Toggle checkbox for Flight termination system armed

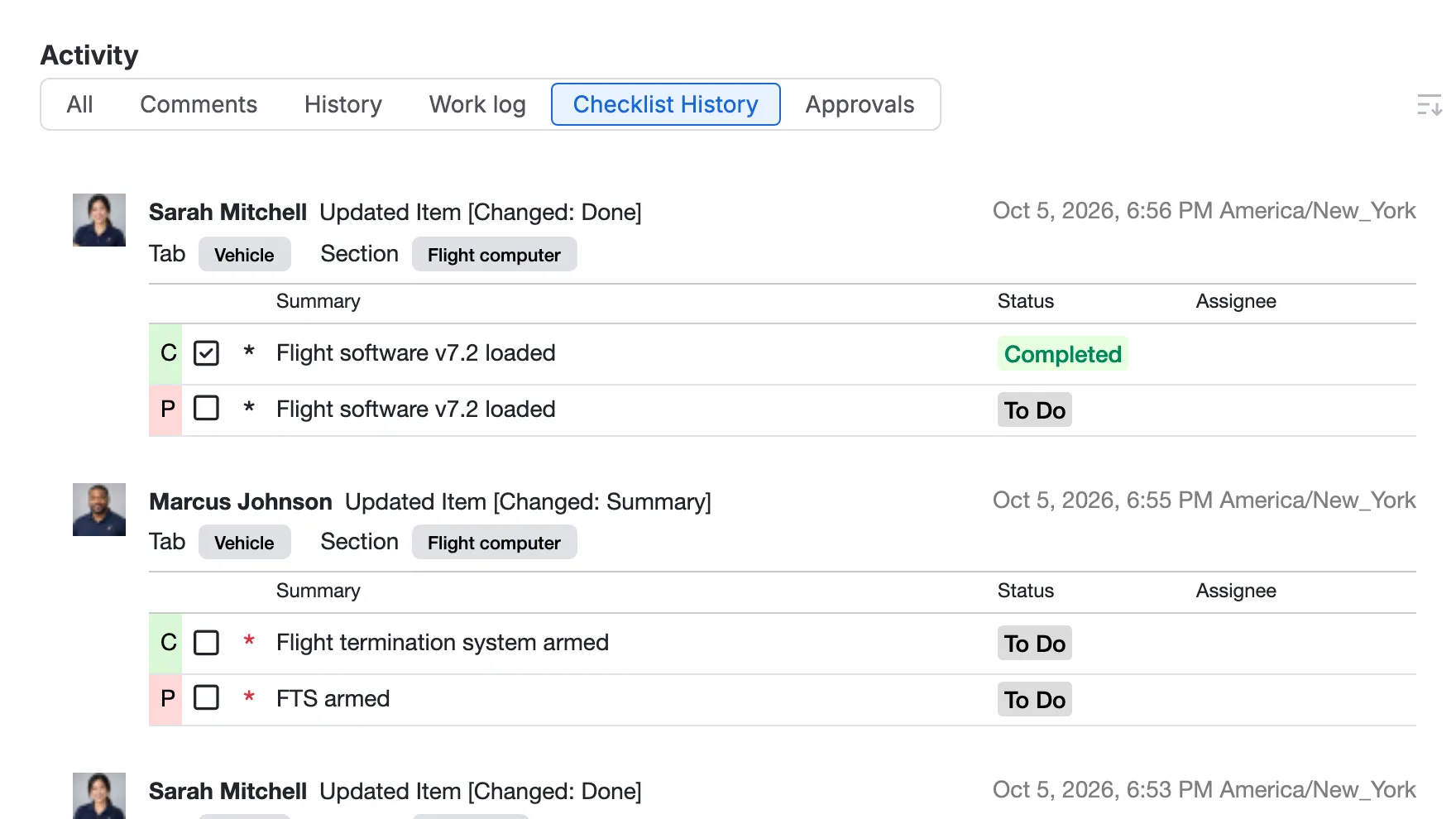click(x=206, y=643)
